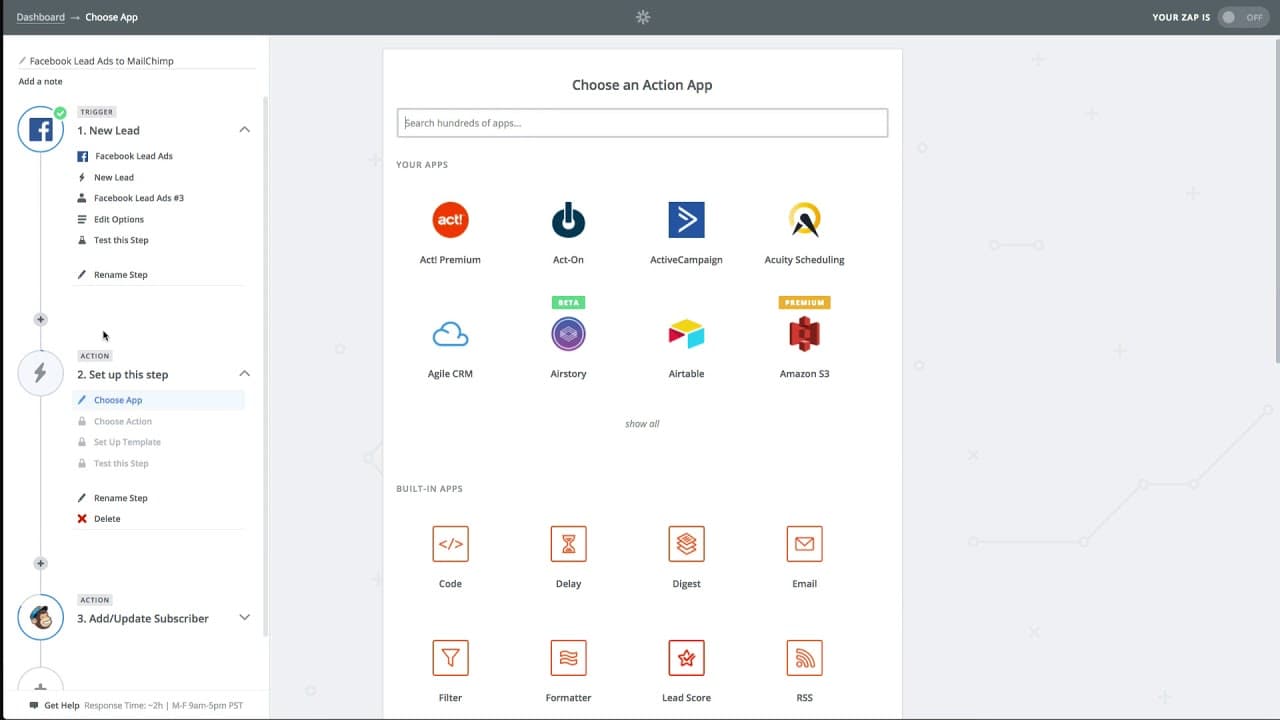Open the Formatter built-in app
Image resolution: width=1280 pixels, height=720 pixels.
click(568, 670)
